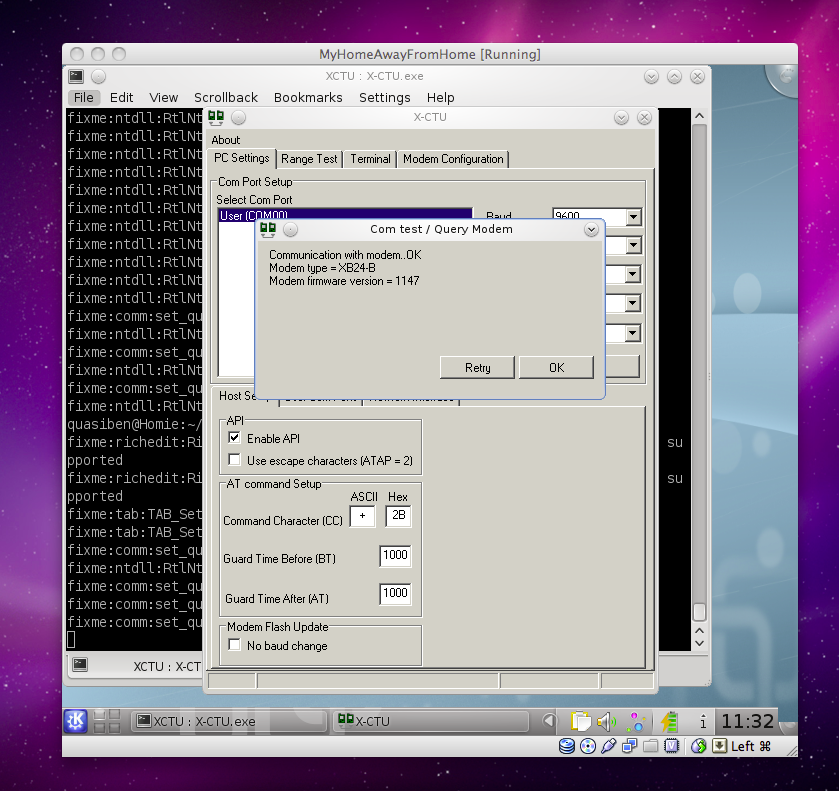Click the 11:32 panel clock

[748, 721]
